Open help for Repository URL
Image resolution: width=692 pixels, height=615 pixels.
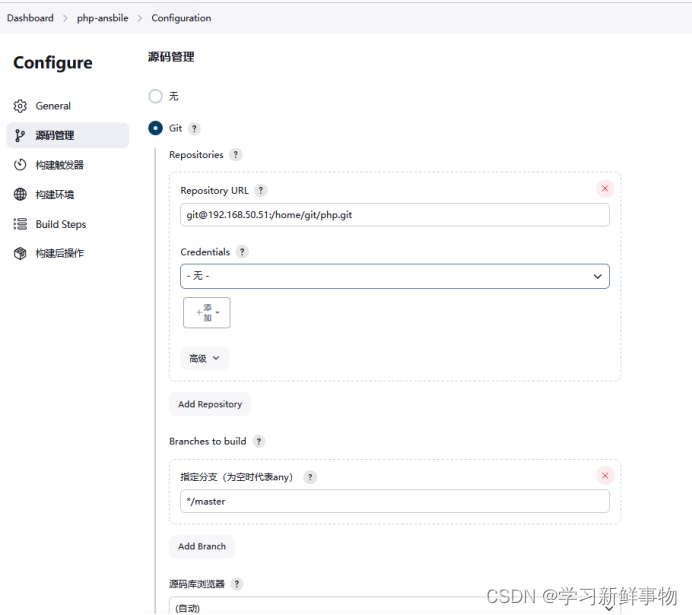tap(261, 190)
